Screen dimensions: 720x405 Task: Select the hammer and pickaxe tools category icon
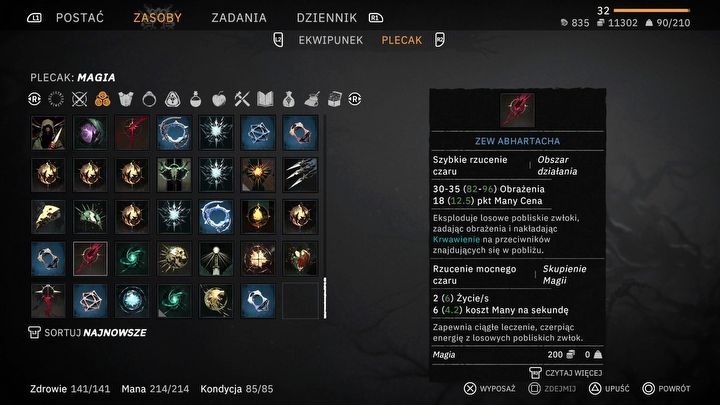pos(242,99)
